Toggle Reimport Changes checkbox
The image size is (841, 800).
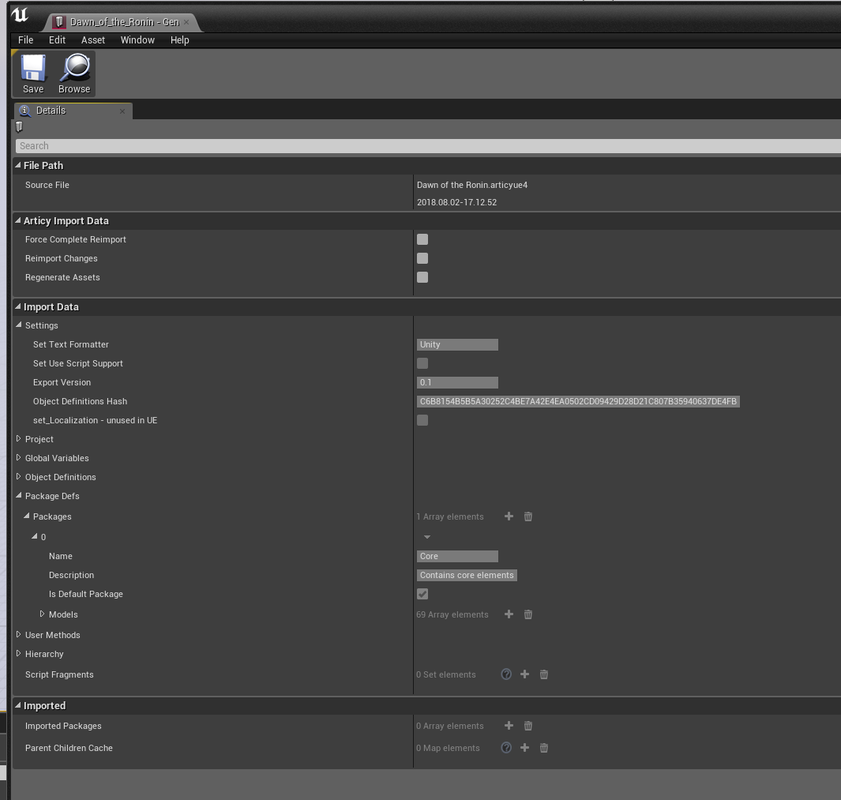[422, 258]
